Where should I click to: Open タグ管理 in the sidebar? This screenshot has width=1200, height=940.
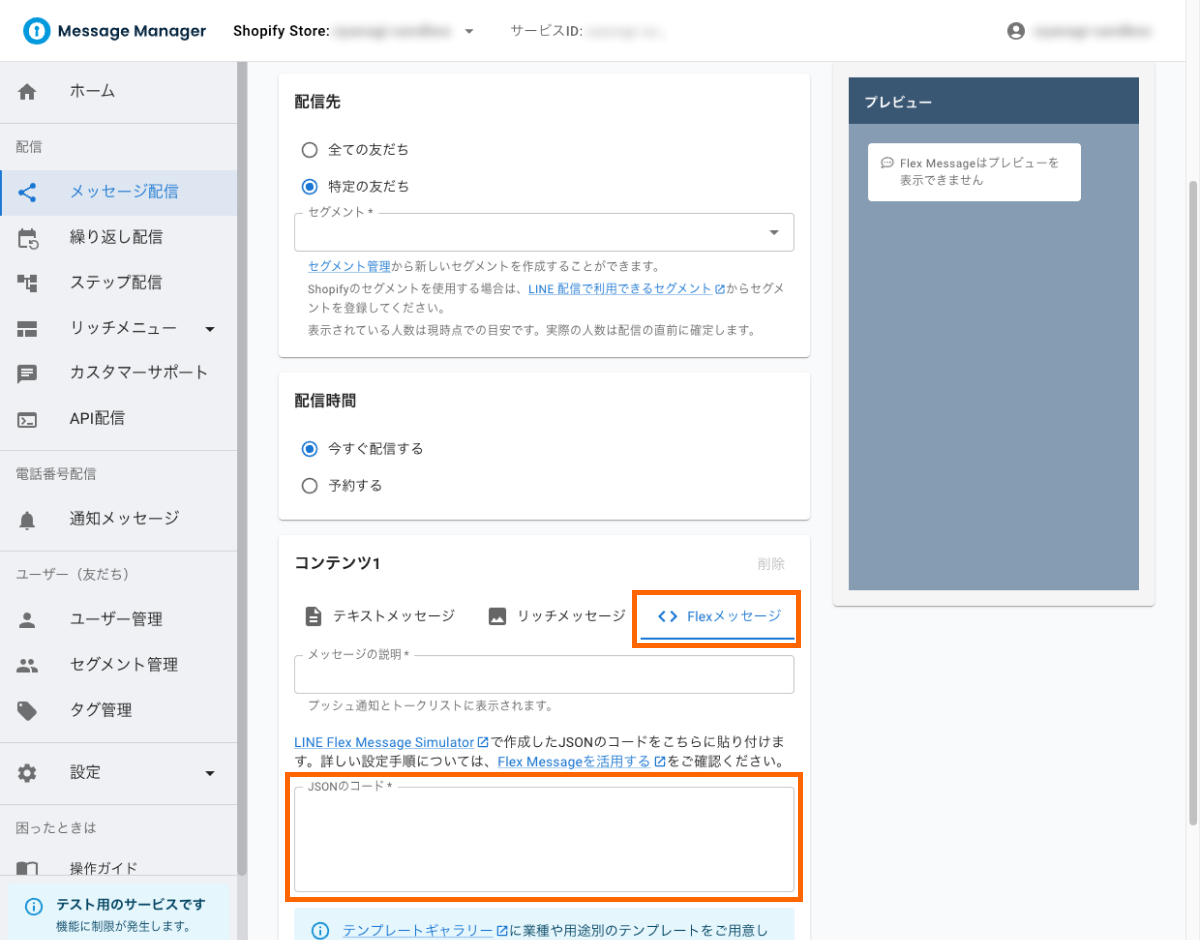(x=118, y=710)
